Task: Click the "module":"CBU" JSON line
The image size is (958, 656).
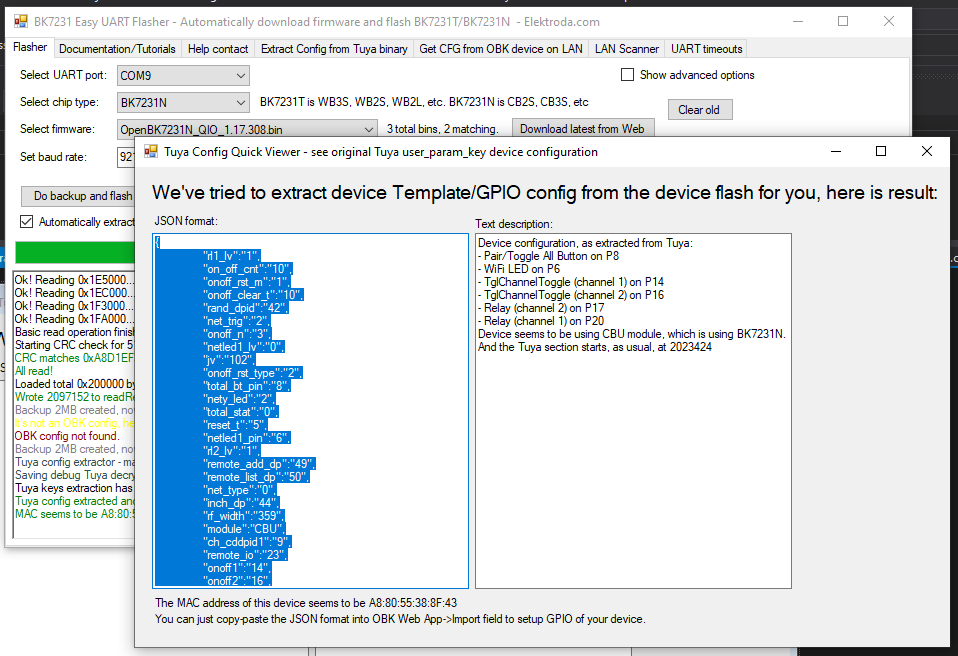Action: pos(245,529)
